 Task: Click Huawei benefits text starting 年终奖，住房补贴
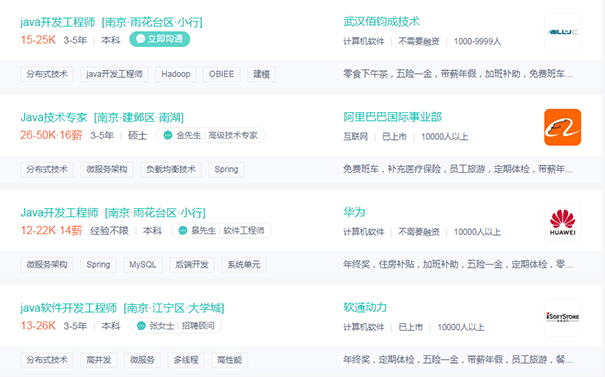(x=458, y=265)
